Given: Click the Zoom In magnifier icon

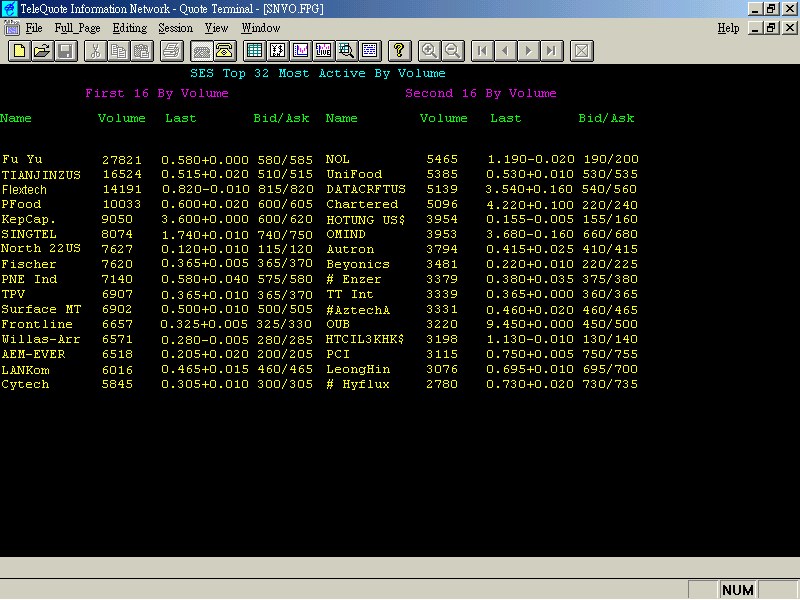Looking at the screenshot, I should (x=429, y=51).
